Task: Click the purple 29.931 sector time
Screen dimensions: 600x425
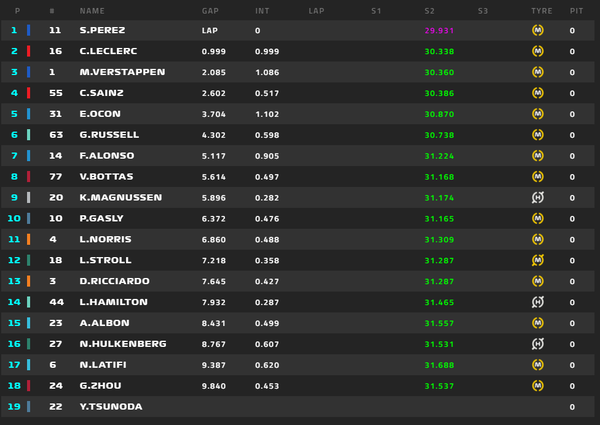Action: pos(439,31)
